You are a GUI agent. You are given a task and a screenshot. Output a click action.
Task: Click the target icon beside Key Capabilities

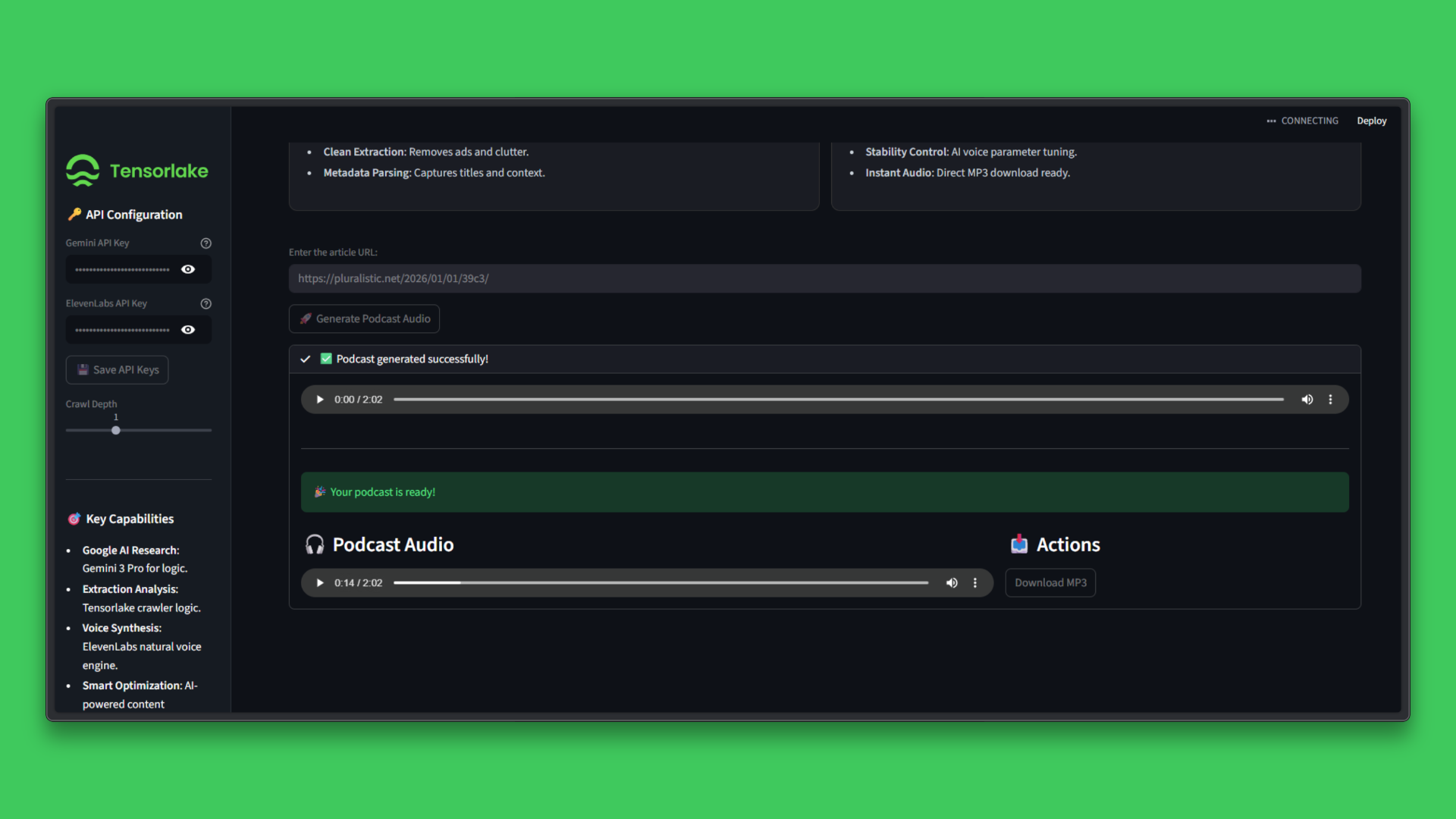pos(74,519)
